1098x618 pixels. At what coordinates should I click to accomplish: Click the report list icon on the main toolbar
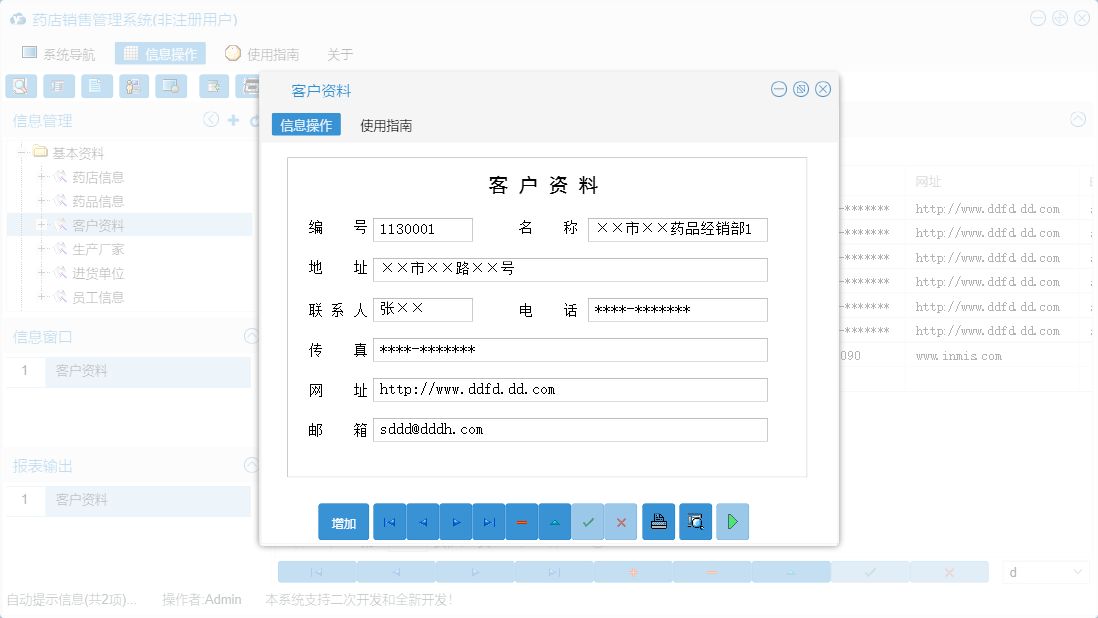click(x=59, y=86)
